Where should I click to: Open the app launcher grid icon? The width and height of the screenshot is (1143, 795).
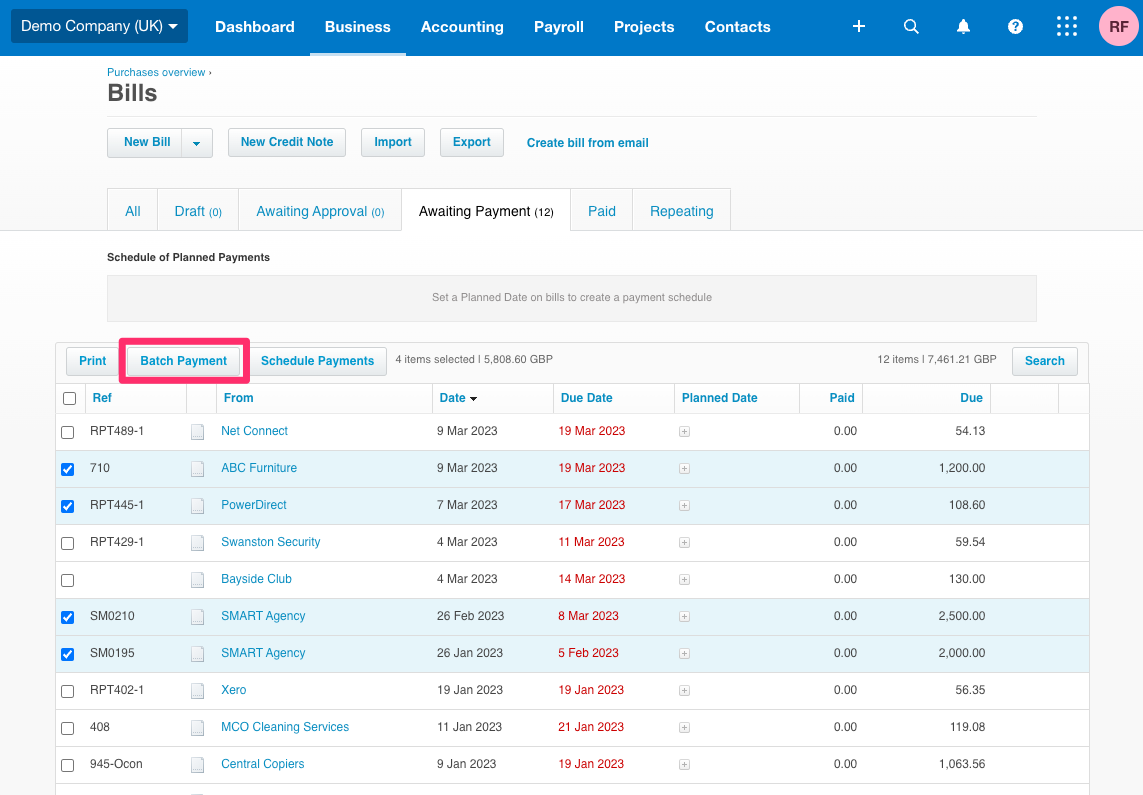(x=1067, y=26)
